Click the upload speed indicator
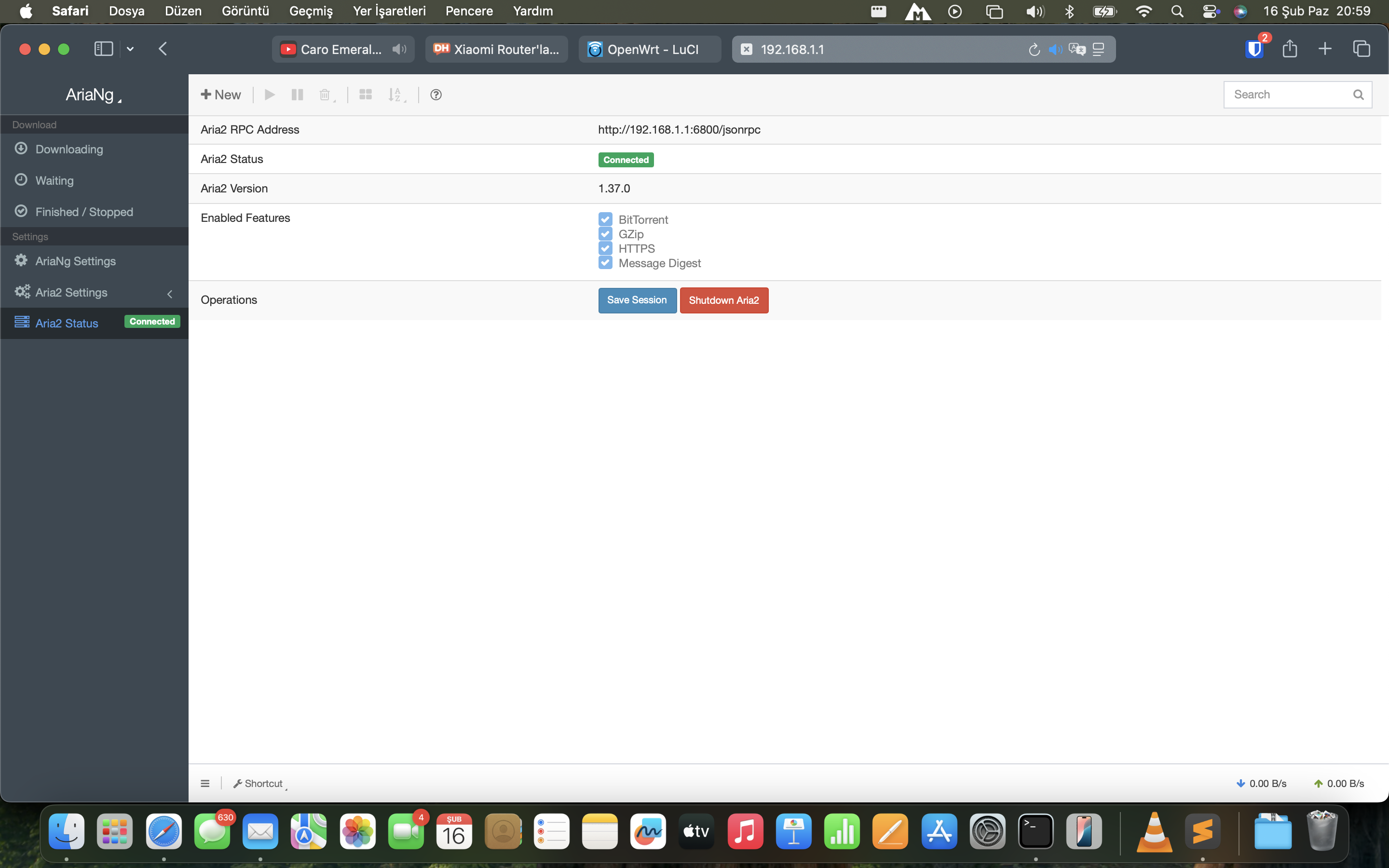 coord(1339,784)
